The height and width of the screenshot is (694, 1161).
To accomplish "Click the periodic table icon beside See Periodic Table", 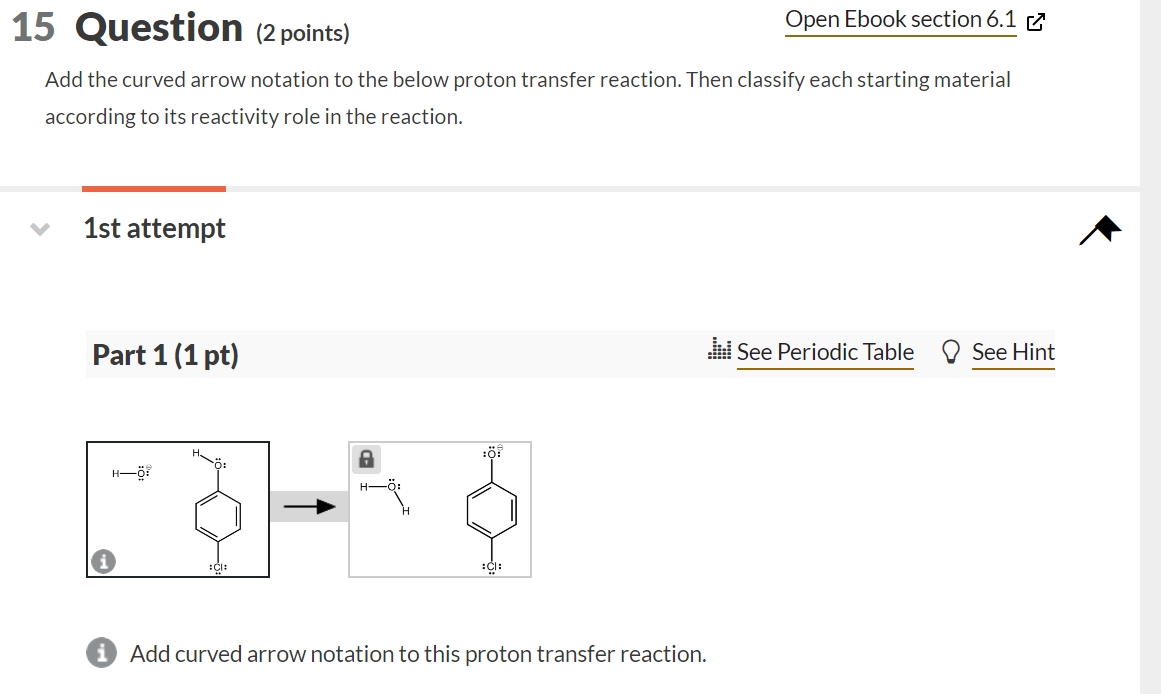I will point(719,350).
